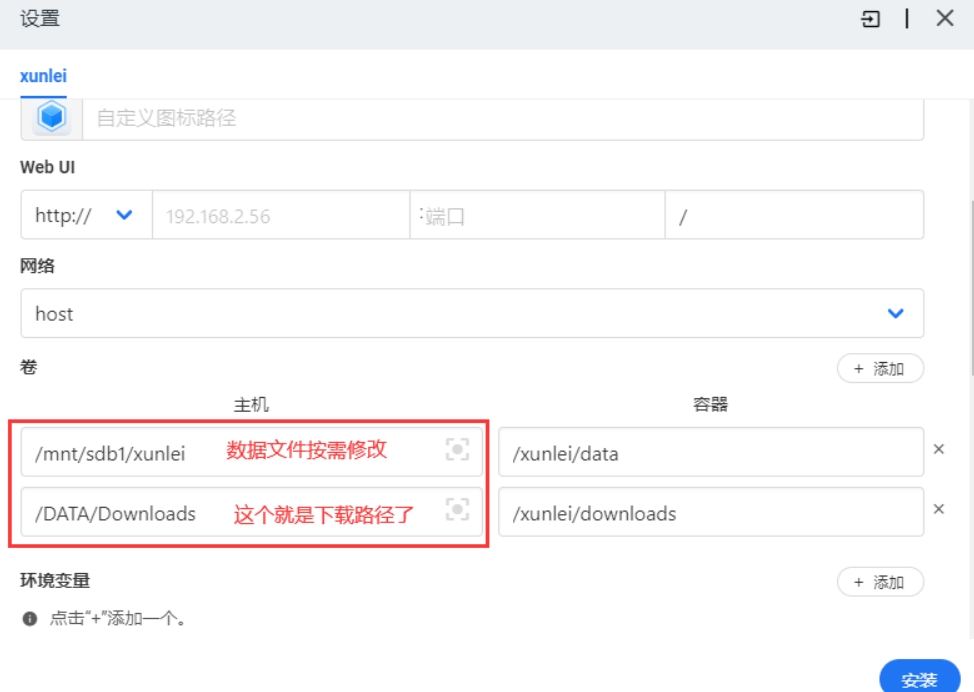Click the vertical scrollbar on the right
974x692 pixels.
point(969,300)
